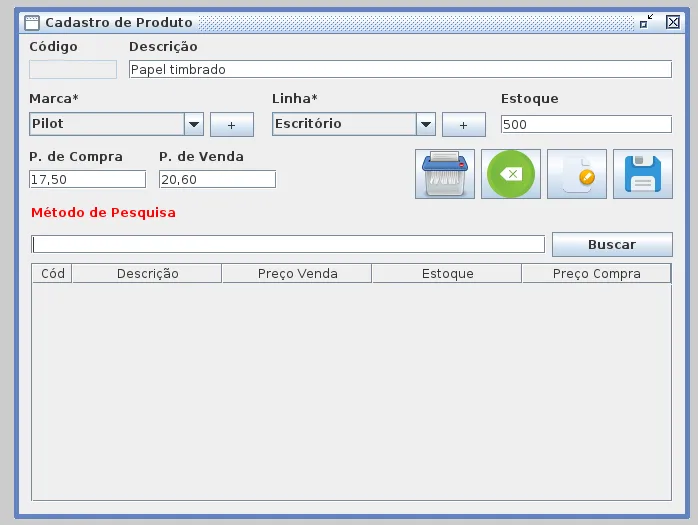Click the blue floppy disk save button
Screen dimensions: 698x525
click(642, 174)
